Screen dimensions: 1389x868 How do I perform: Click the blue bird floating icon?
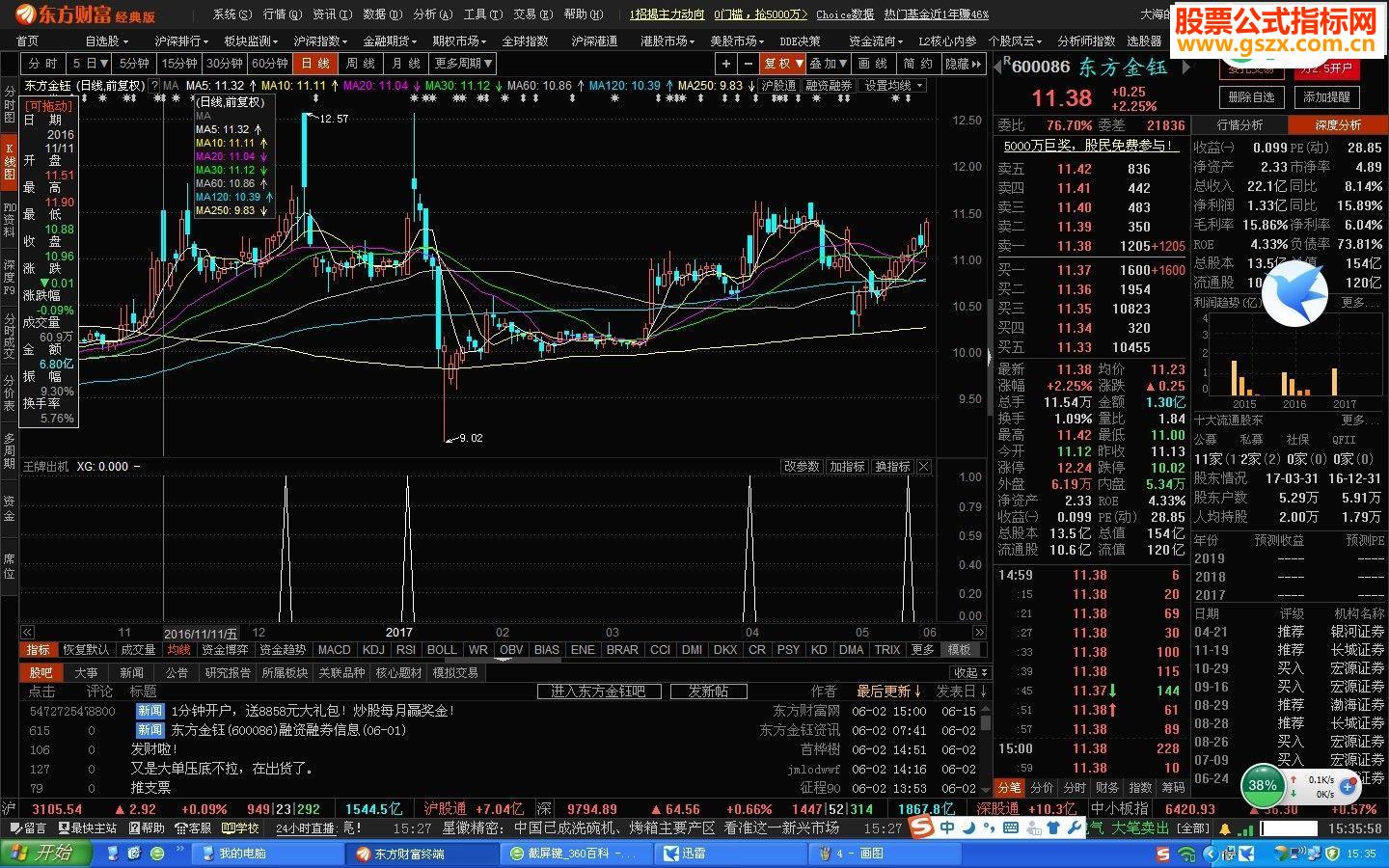click(1294, 293)
